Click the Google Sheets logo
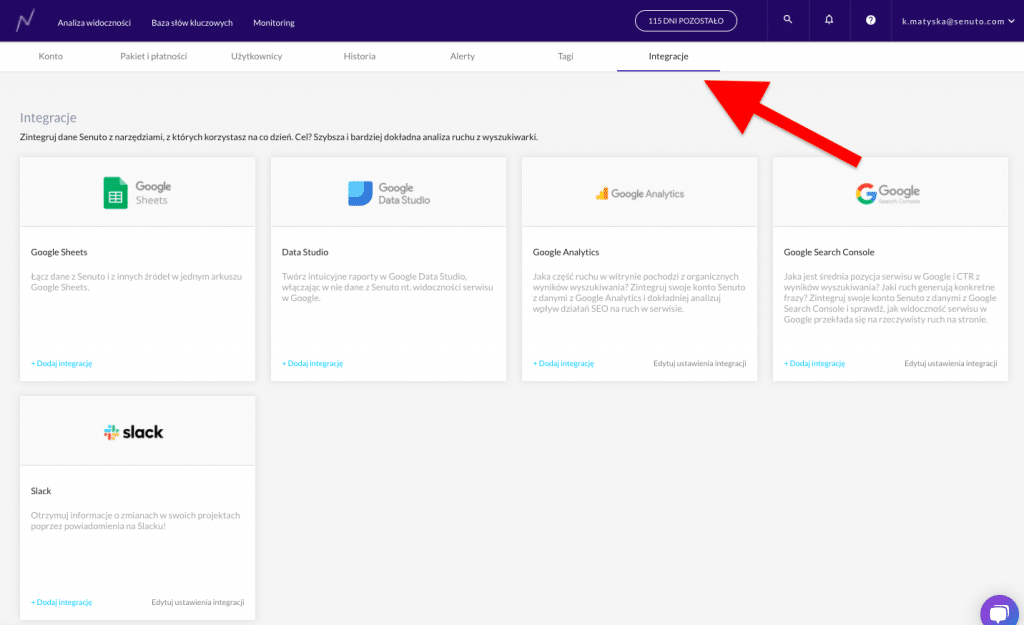This screenshot has height=625, width=1024. (137, 192)
